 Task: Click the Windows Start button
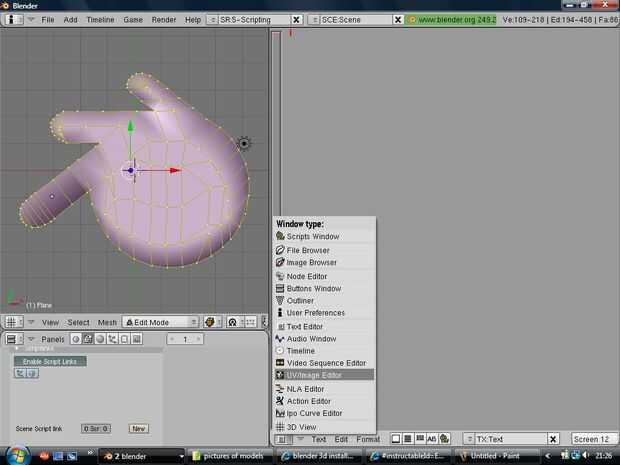coord(16,456)
